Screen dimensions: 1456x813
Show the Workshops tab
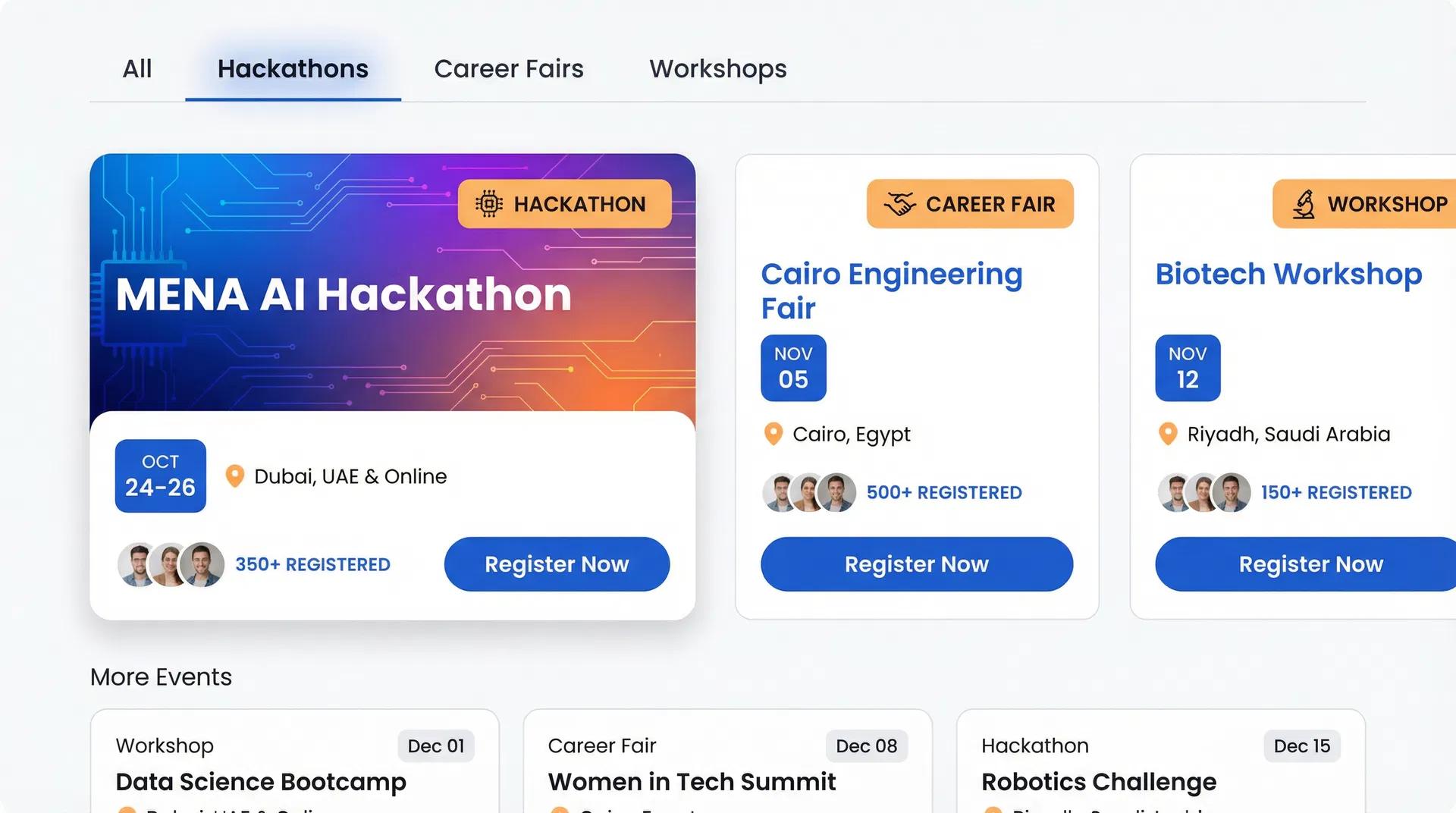point(717,69)
